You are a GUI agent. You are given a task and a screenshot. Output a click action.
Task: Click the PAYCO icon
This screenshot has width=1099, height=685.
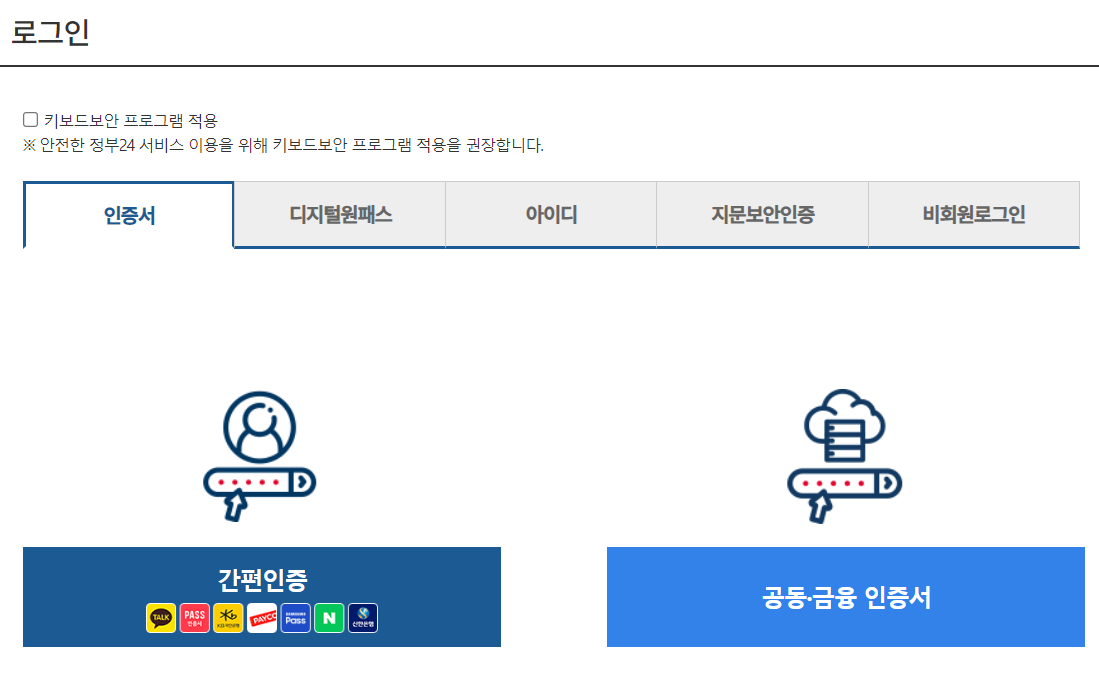pos(262,618)
